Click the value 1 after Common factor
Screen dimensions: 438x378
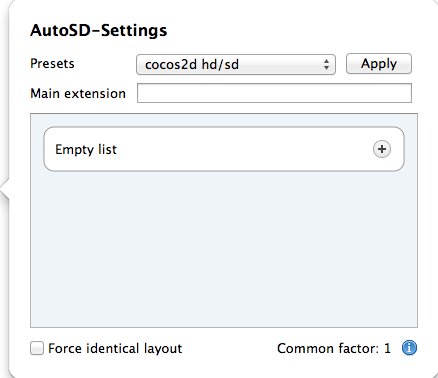(x=387, y=349)
